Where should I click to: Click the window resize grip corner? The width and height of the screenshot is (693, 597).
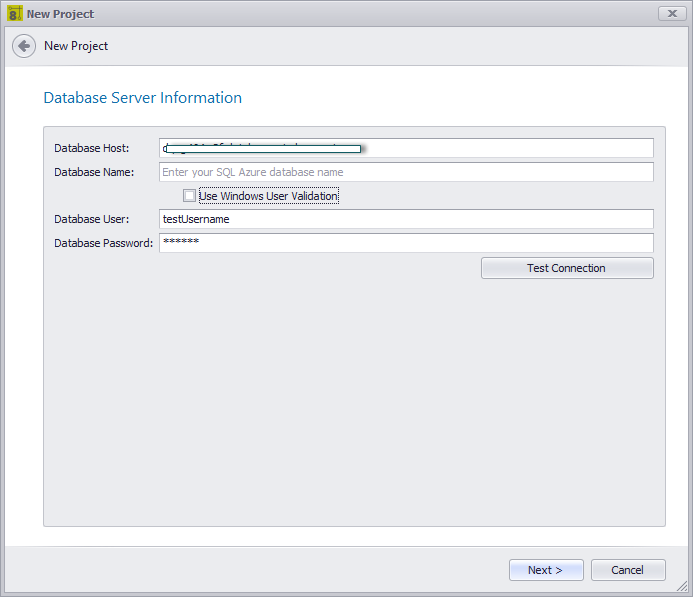click(685, 589)
